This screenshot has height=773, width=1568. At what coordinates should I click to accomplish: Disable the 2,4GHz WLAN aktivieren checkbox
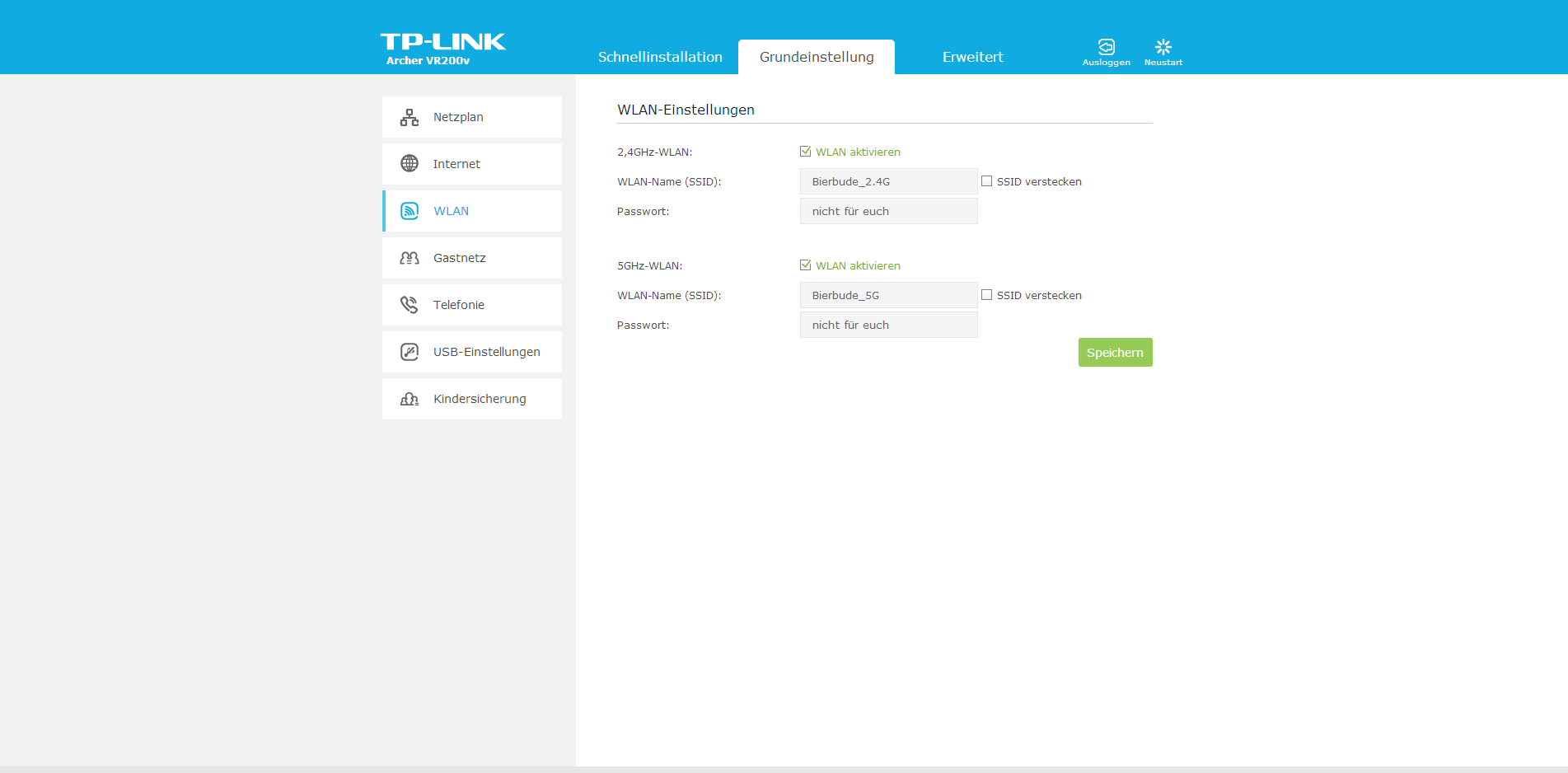[x=805, y=152]
